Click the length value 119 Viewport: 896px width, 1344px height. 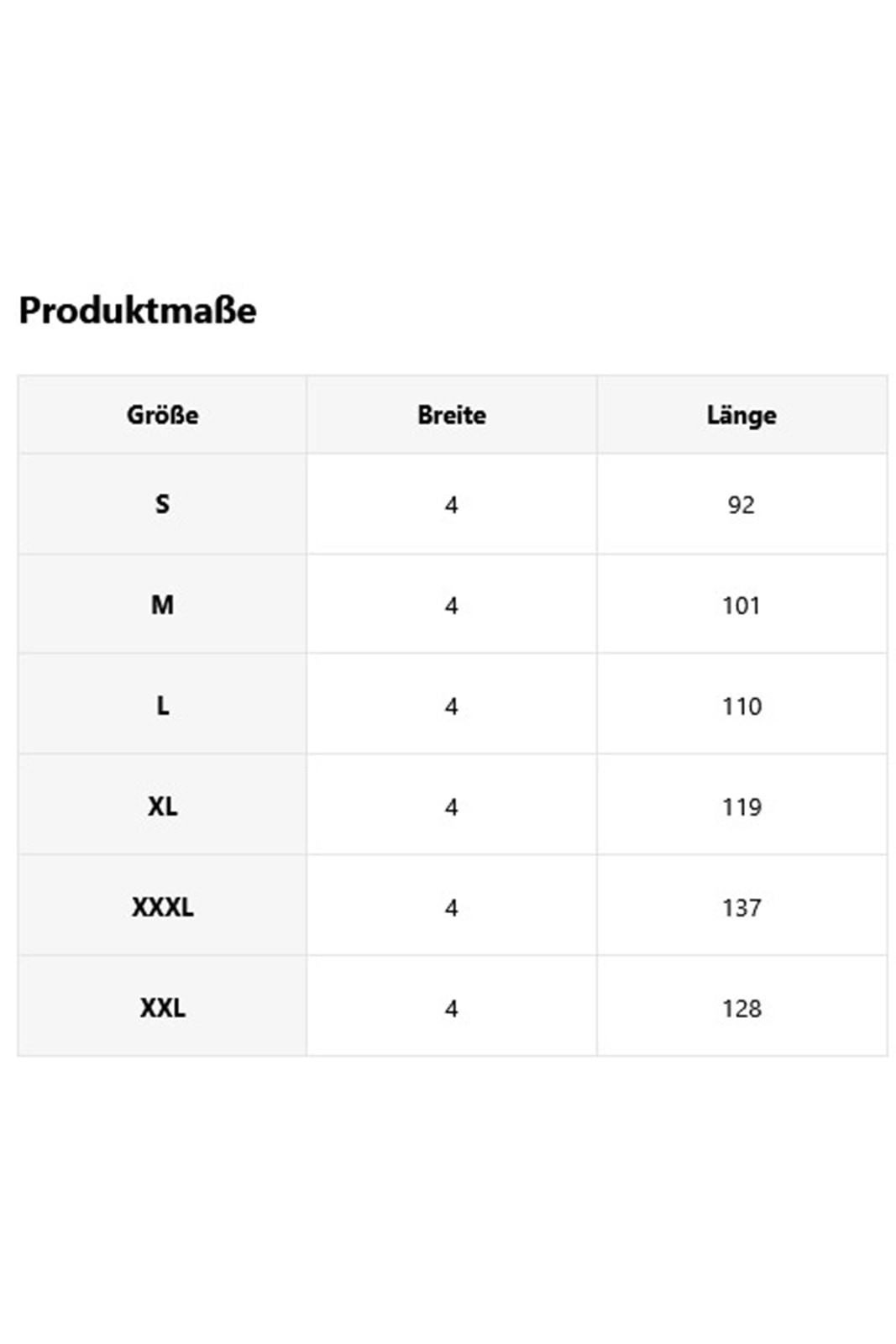click(x=741, y=807)
